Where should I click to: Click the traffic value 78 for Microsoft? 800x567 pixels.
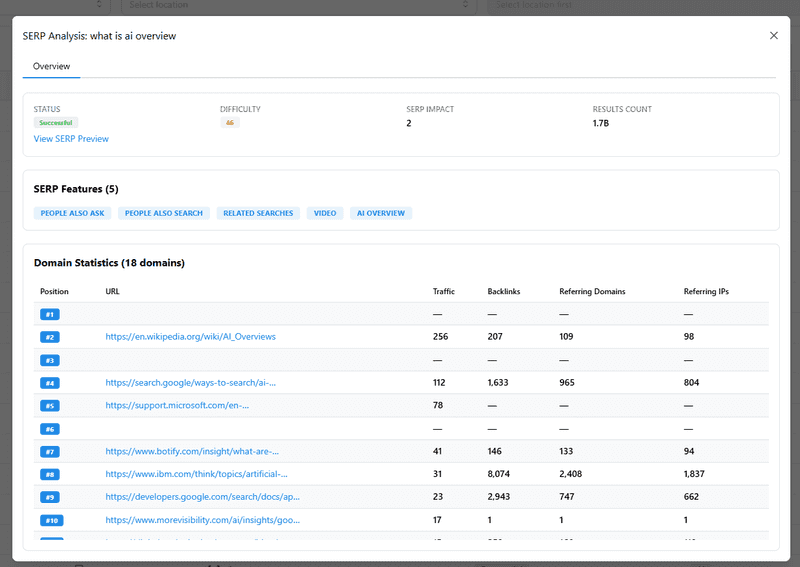[x=438, y=406]
